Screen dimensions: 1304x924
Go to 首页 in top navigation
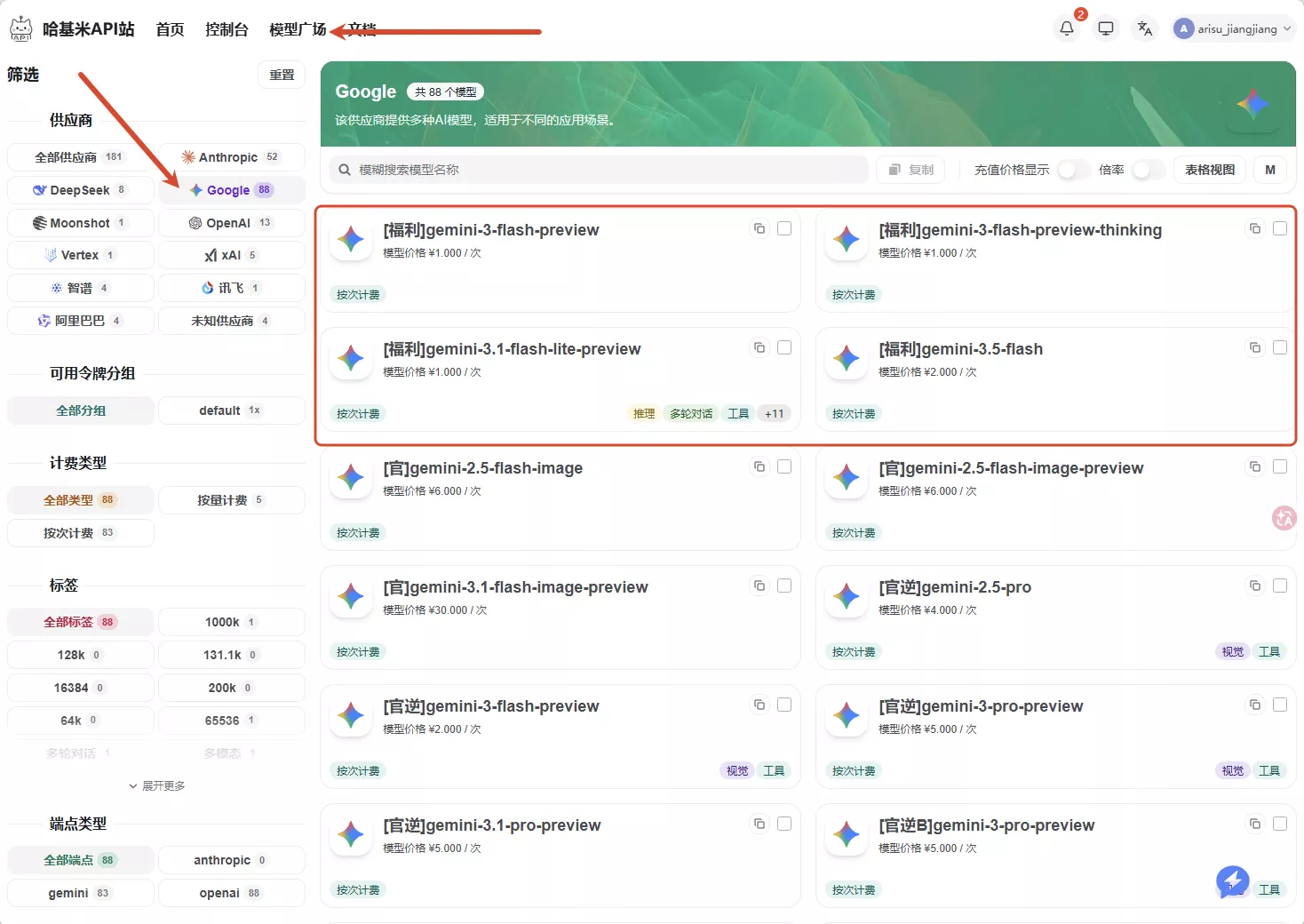(x=170, y=29)
